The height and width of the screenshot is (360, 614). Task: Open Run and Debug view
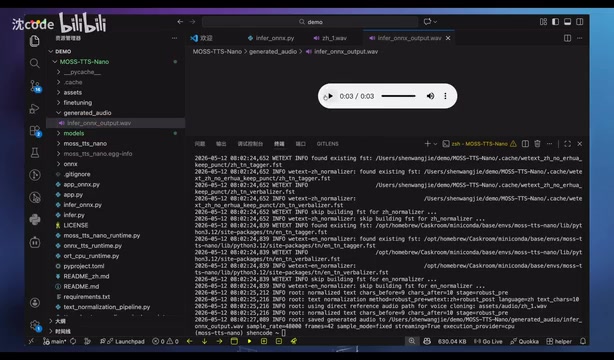[34, 109]
